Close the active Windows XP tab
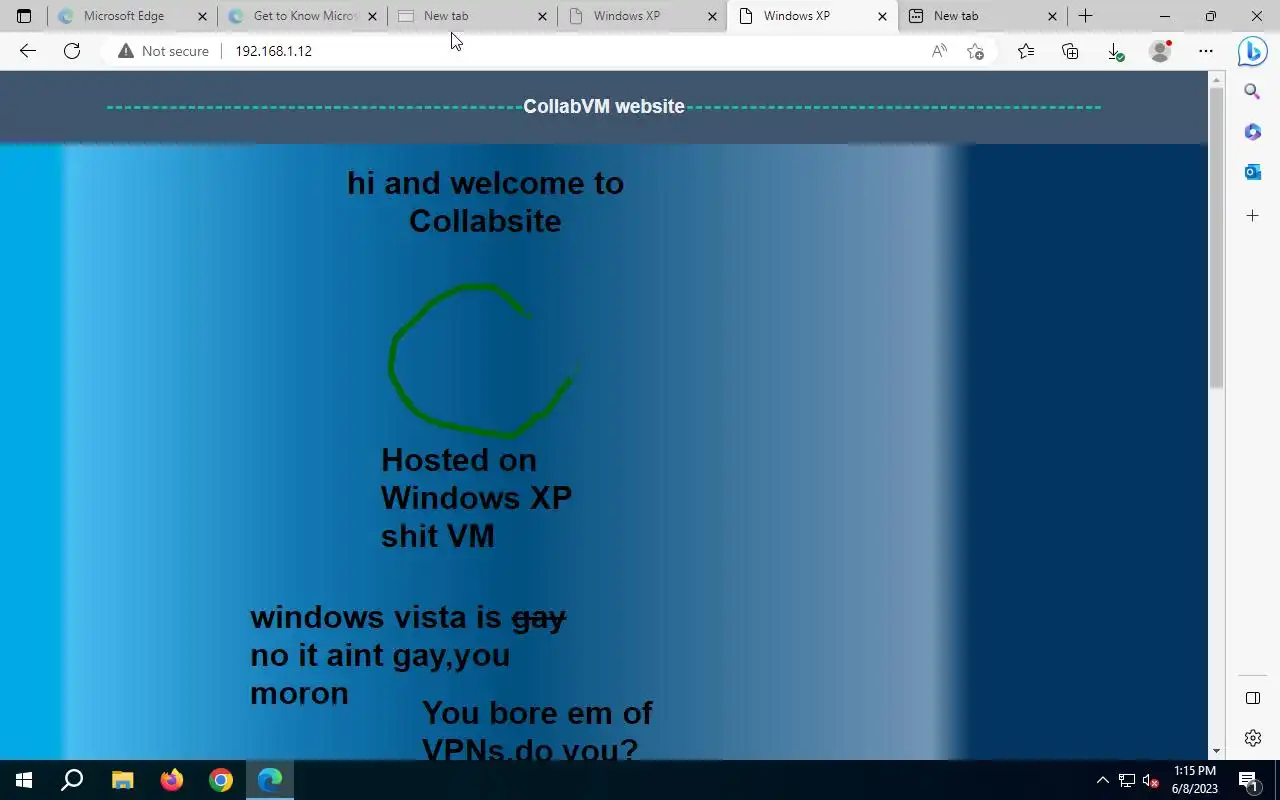 [882, 16]
